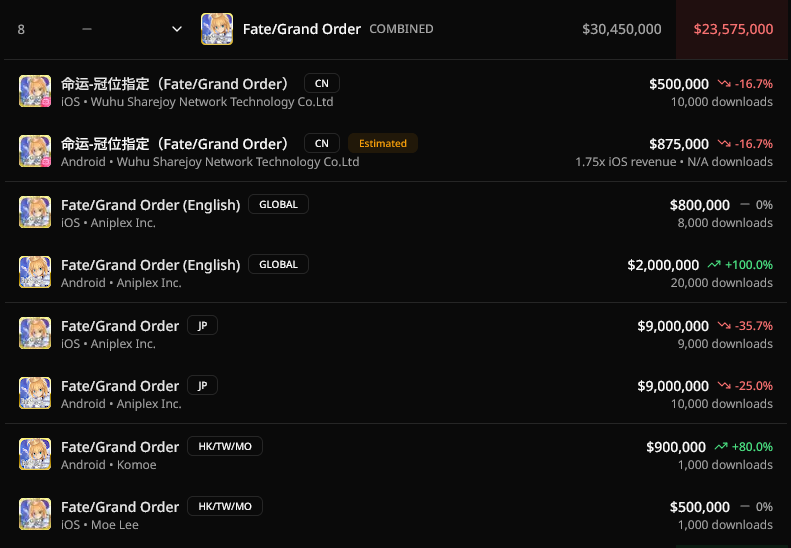Click the HK/TW/MO badge on the Moe Lee row
Viewport: 791px width, 548px height.
225,507
